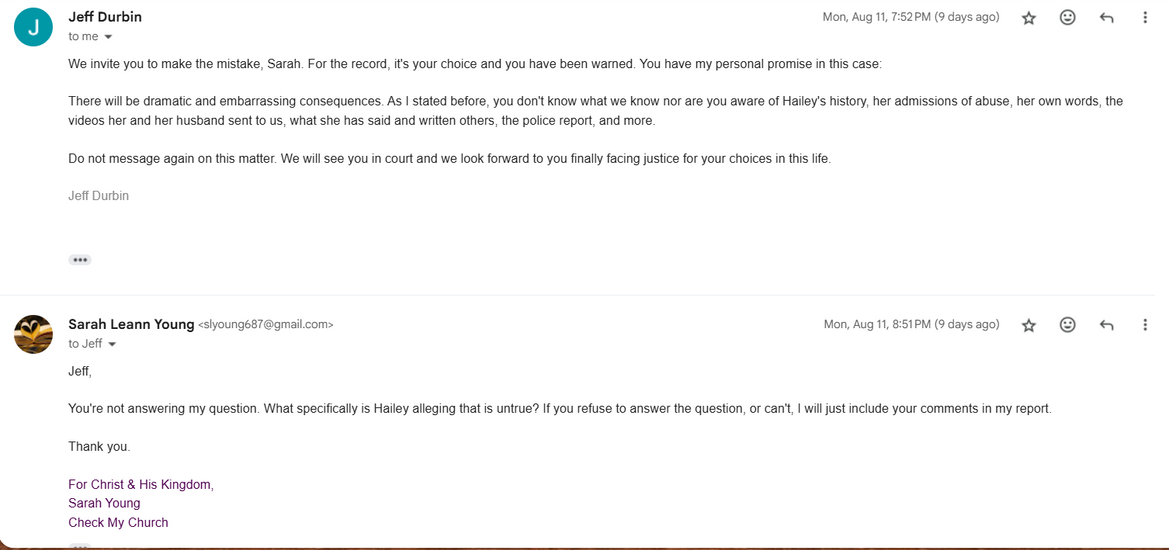This screenshot has width=1169, height=550.
Task: Add emoji reaction to Jeff Durbin's email
Action: coord(1067,18)
